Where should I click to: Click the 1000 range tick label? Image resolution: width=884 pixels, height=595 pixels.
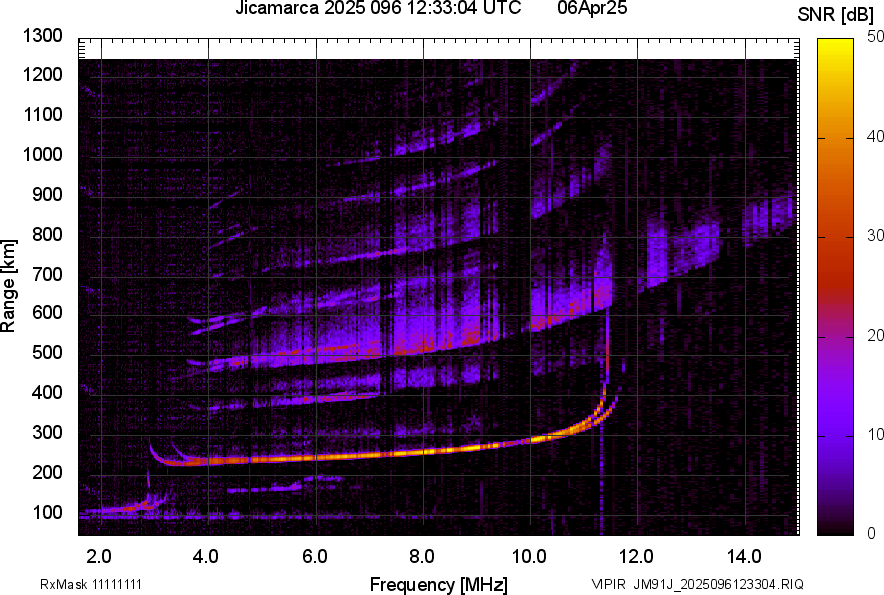tap(42, 154)
